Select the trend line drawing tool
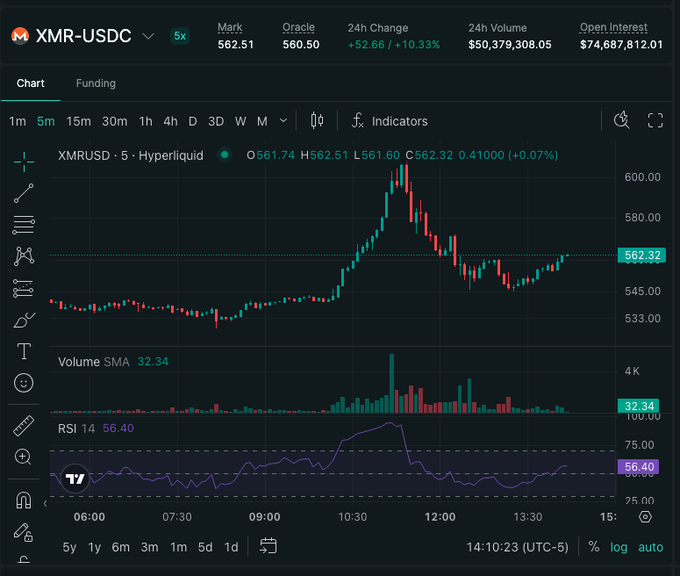Viewport: 680px width, 576px height. point(24,193)
